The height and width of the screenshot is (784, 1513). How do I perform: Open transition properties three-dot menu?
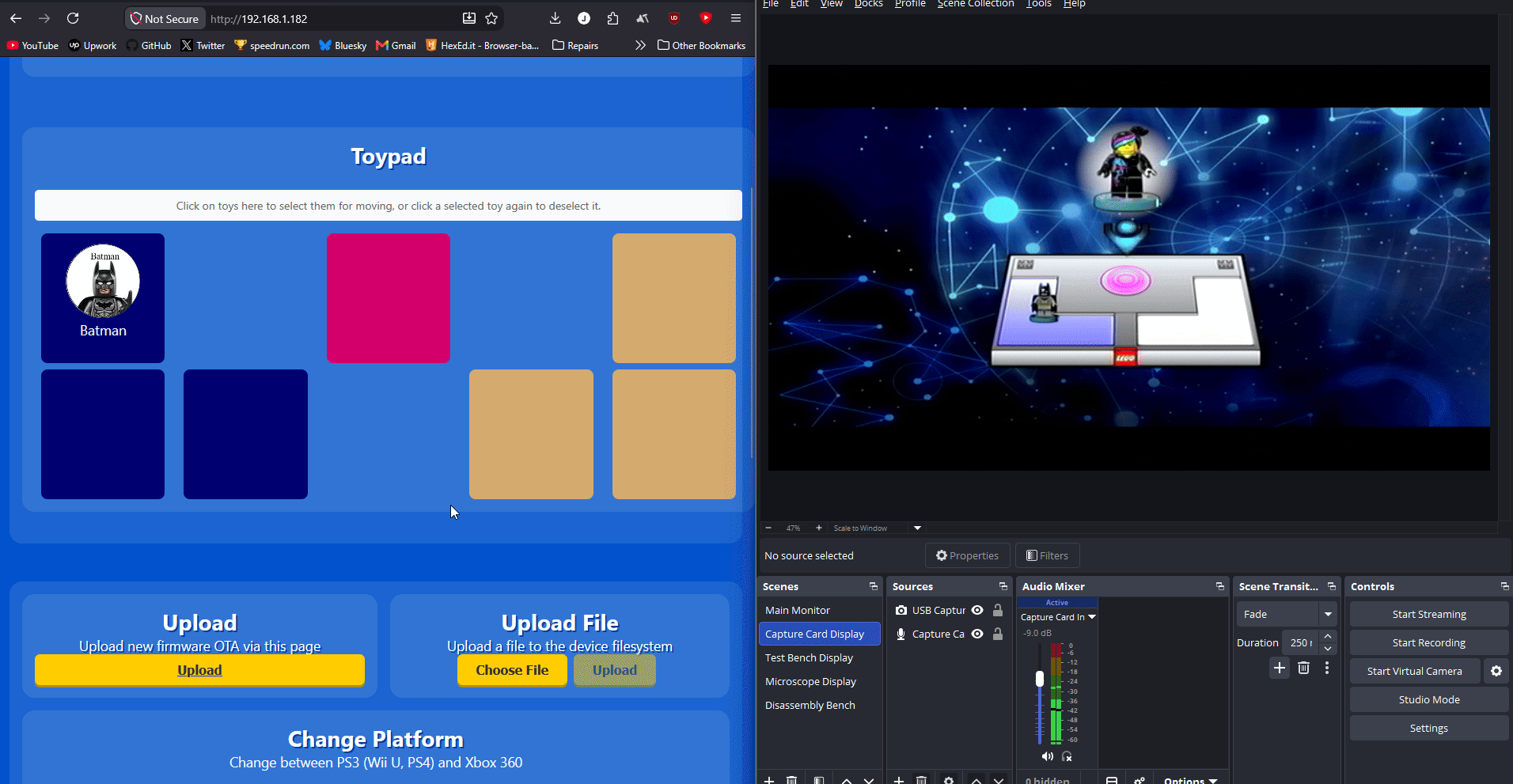[1327, 668]
